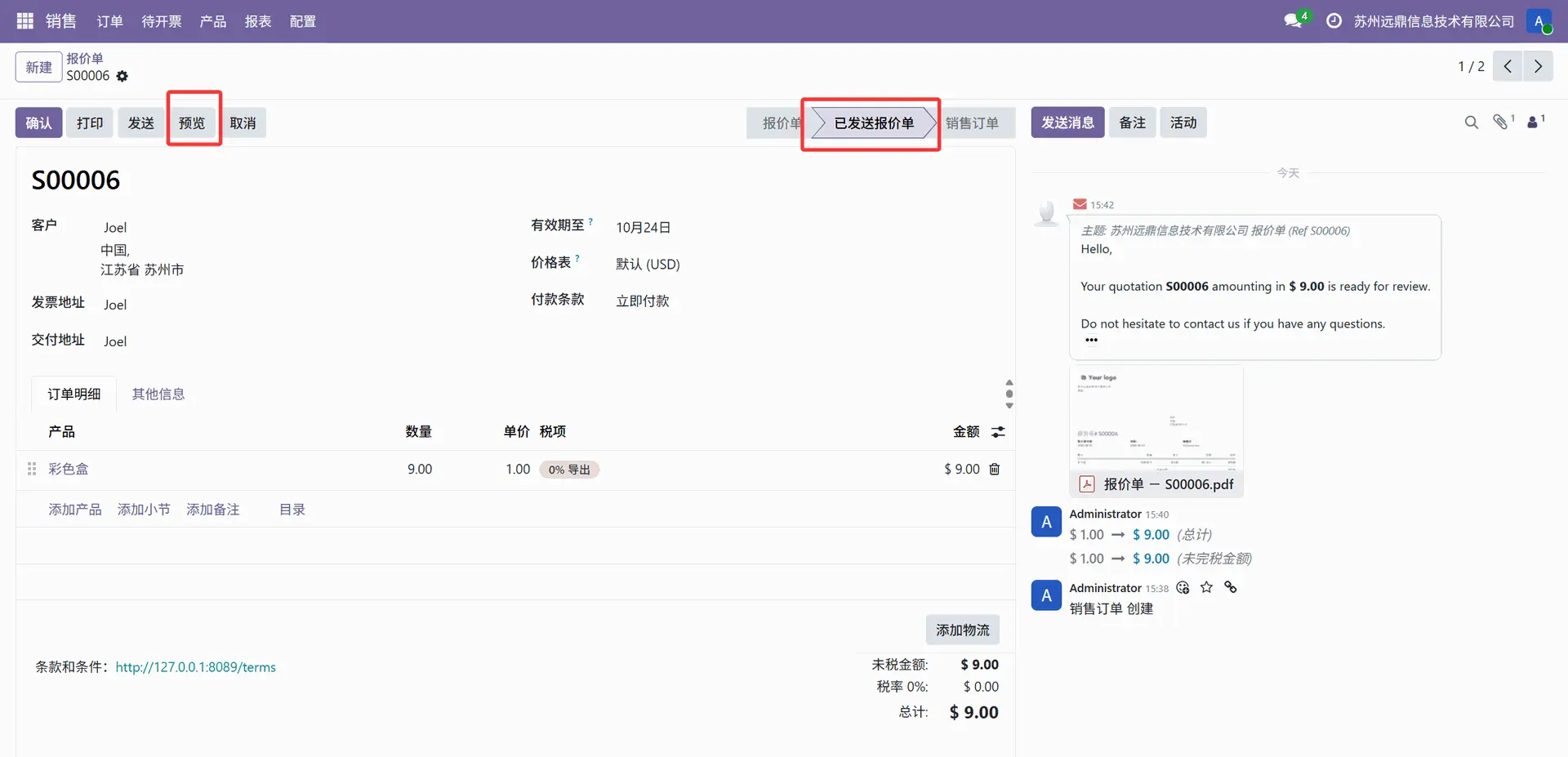The width and height of the screenshot is (1568, 757).
Task: Show followers via the person icon
Action: pyautogui.click(x=1533, y=122)
